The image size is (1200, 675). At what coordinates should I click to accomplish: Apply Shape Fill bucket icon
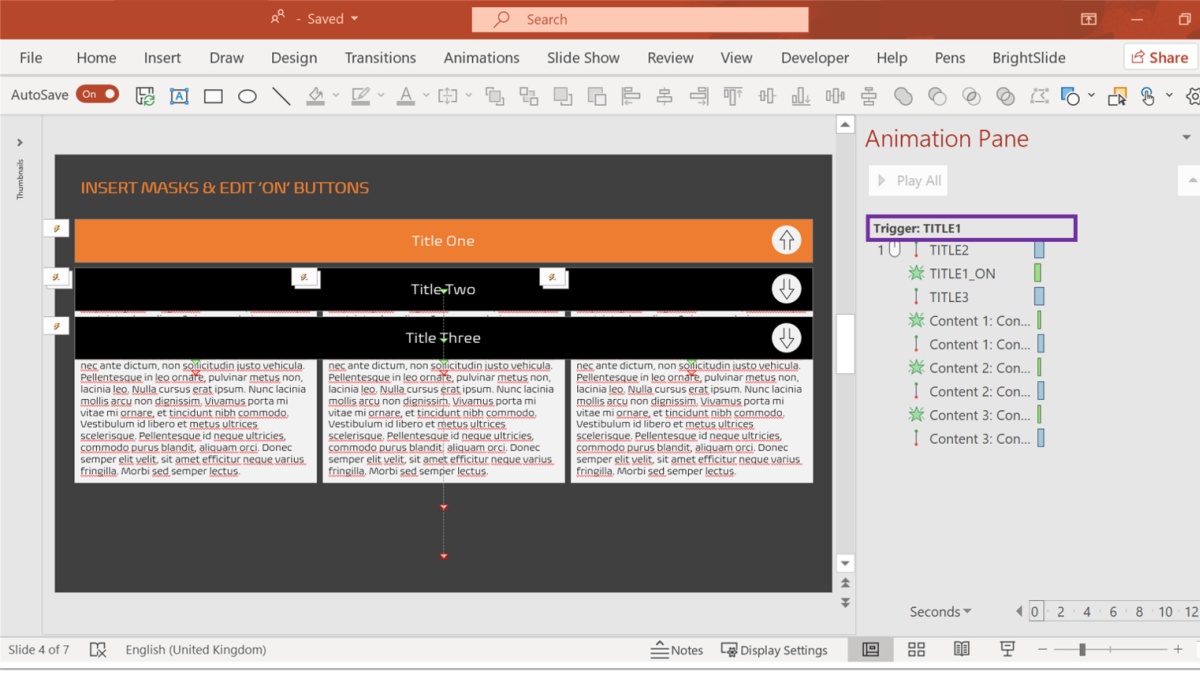point(315,96)
